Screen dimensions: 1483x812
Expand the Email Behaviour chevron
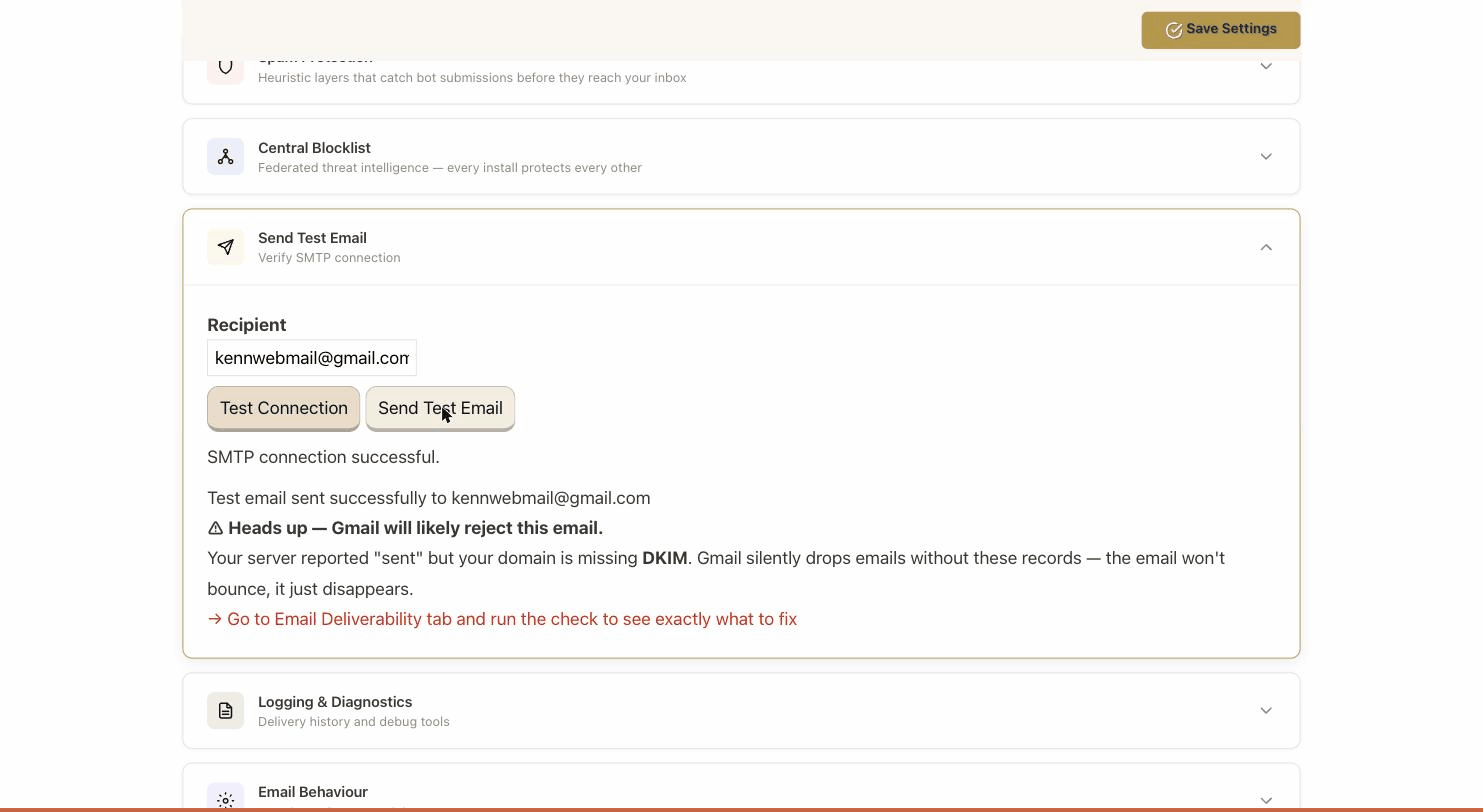[1266, 800]
